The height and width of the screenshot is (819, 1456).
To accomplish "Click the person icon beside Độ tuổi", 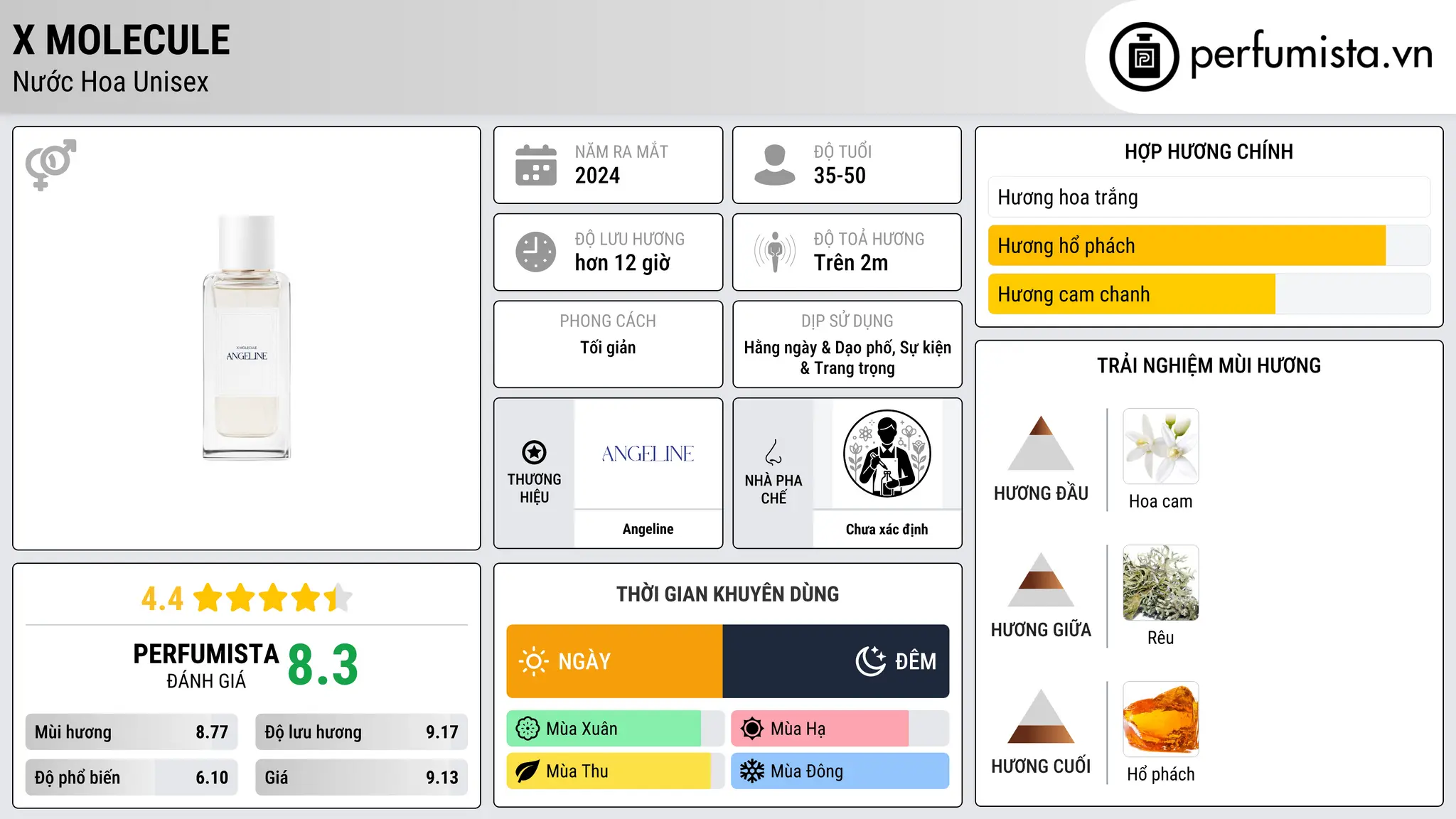I will pyautogui.click(x=774, y=165).
